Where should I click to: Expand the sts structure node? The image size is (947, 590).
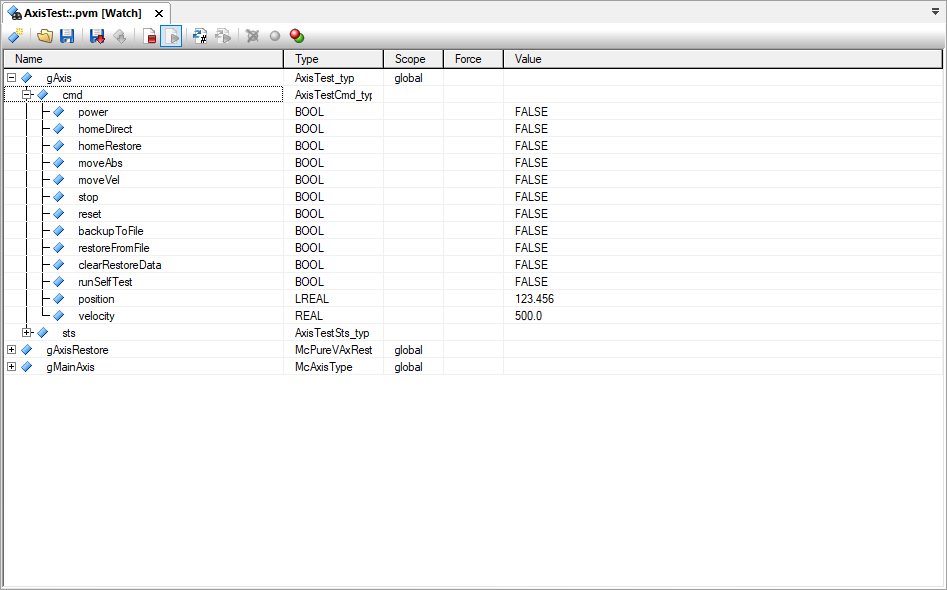point(27,333)
